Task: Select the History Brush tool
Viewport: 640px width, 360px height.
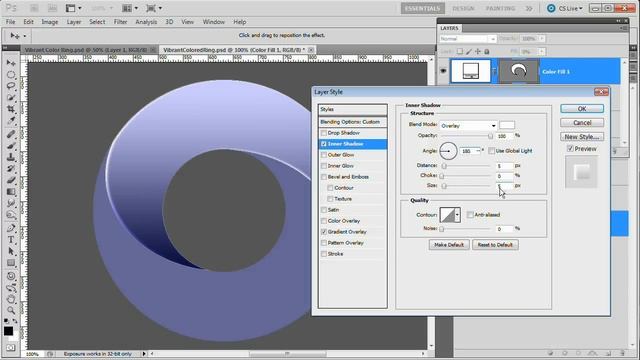Action: point(11,169)
